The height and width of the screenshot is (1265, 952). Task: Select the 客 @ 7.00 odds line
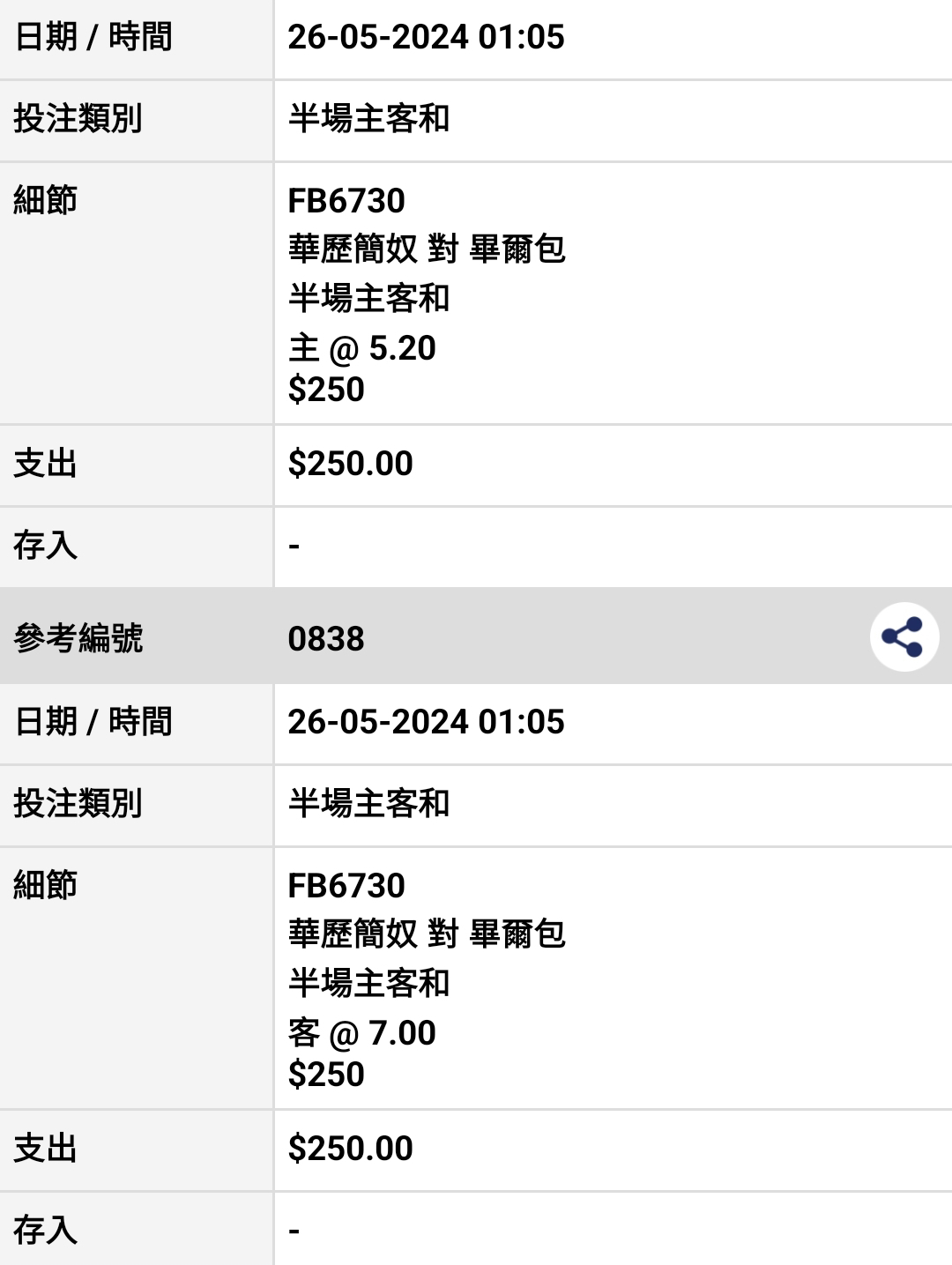pos(362,1033)
